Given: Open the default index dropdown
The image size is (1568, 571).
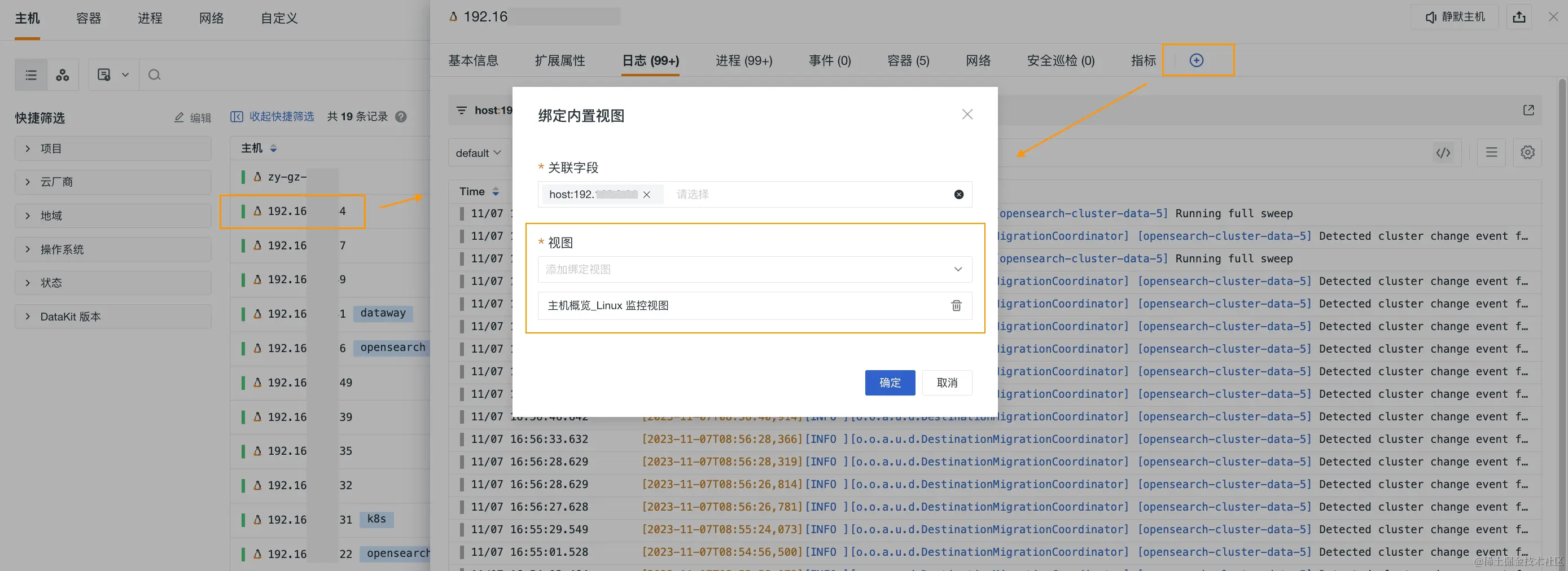Looking at the screenshot, I should coord(479,153).
